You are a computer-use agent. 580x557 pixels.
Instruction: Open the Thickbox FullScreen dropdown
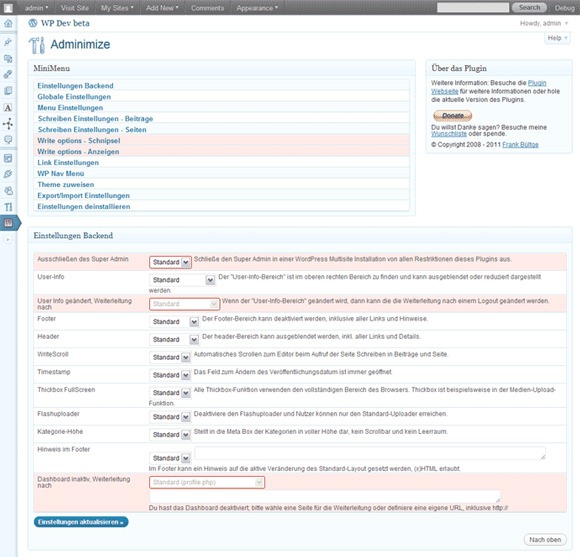170,393
